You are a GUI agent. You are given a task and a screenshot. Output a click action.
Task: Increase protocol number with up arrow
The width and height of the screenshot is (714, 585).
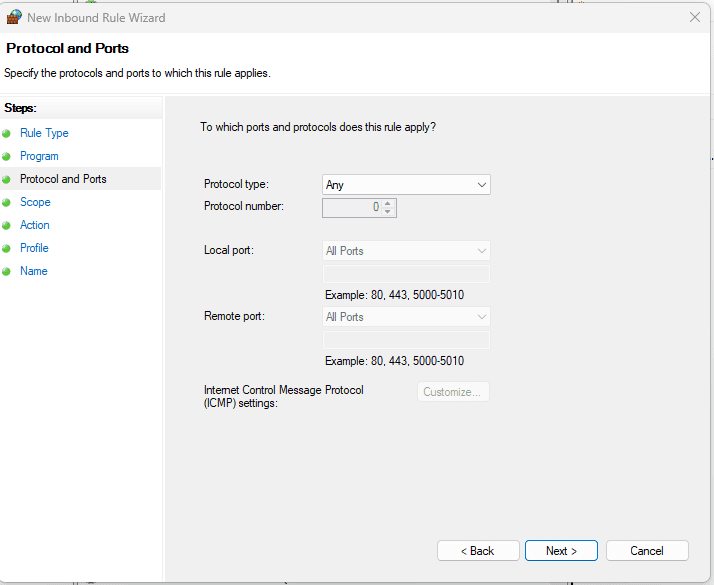pos(388,203)
